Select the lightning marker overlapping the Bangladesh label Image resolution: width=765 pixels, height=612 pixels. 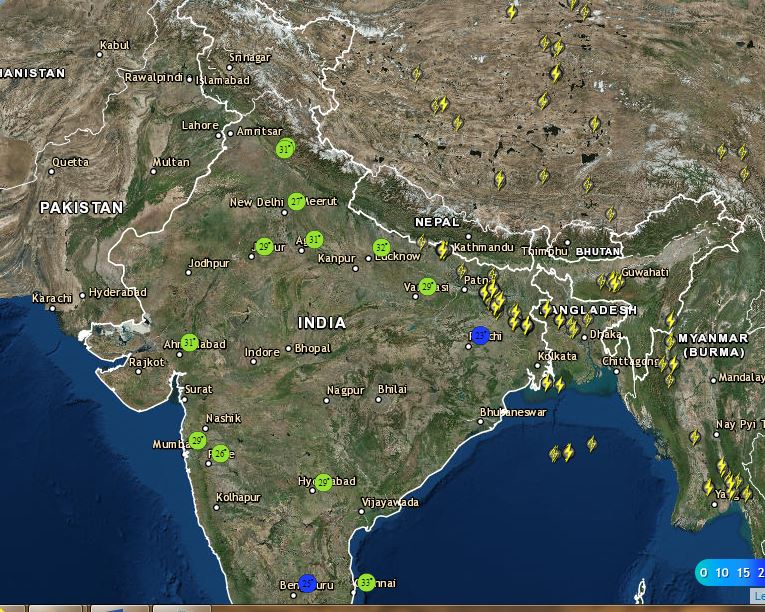click(x=546, y=308)
